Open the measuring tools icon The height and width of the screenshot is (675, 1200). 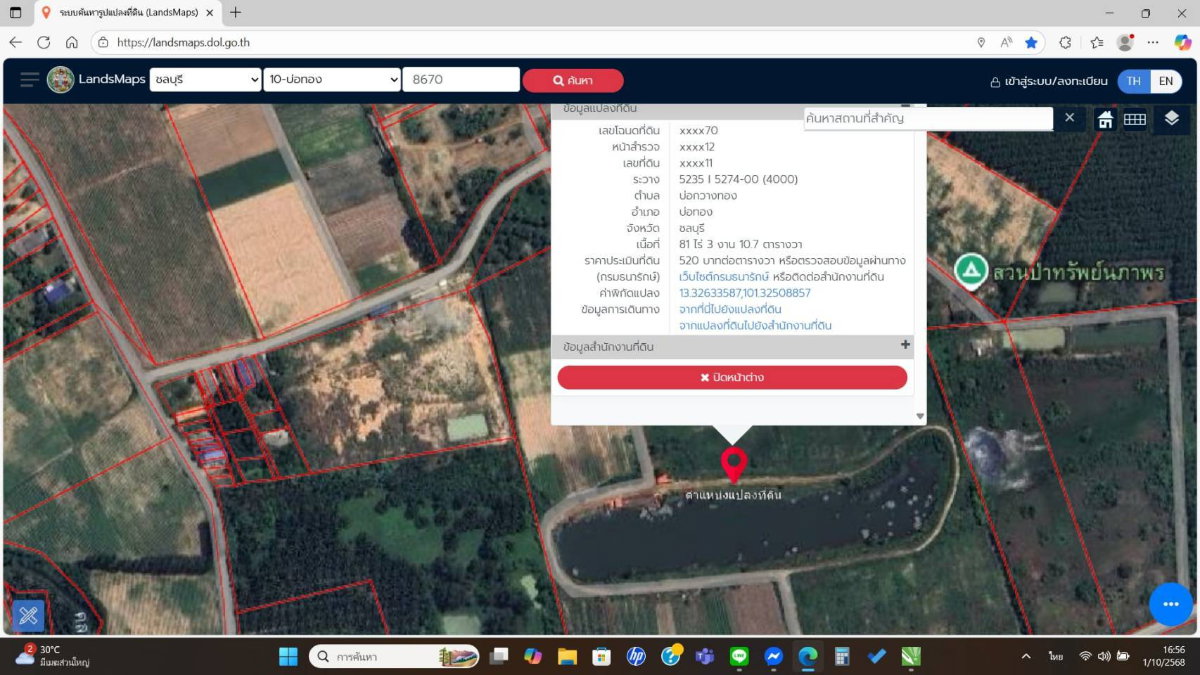[28, 615]
